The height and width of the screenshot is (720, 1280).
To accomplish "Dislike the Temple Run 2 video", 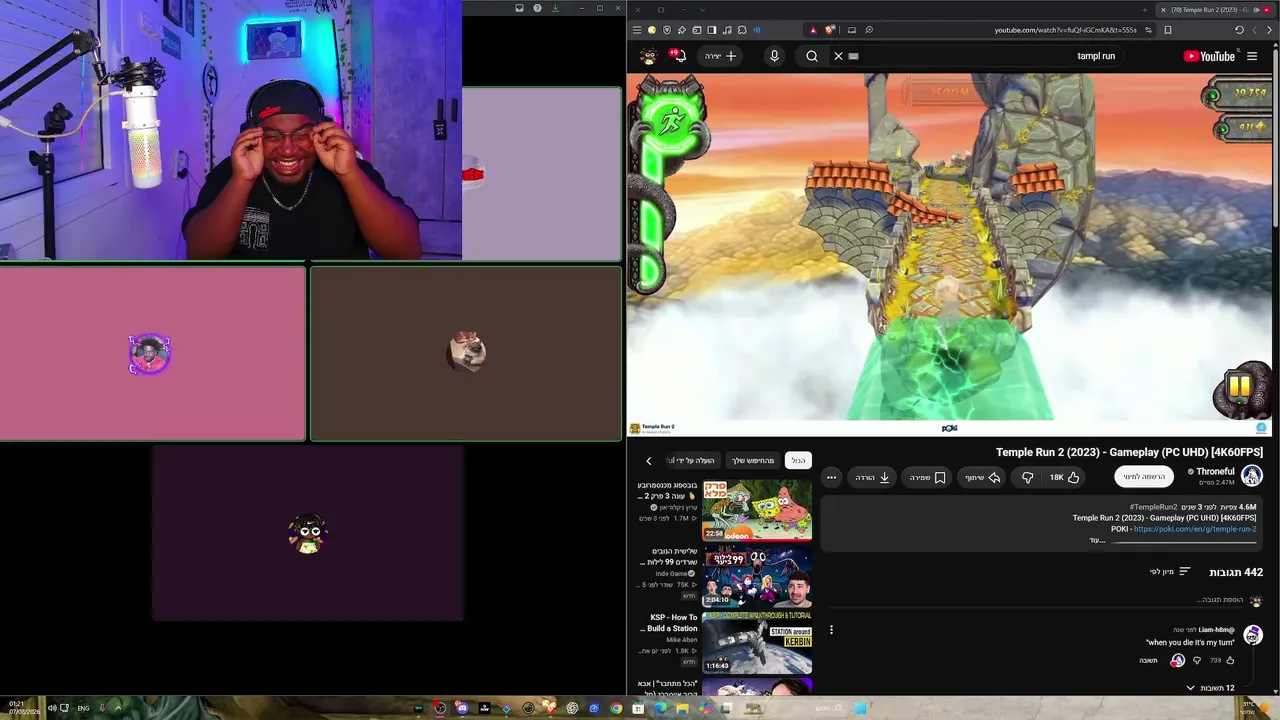I will (x=1027, y=477).
